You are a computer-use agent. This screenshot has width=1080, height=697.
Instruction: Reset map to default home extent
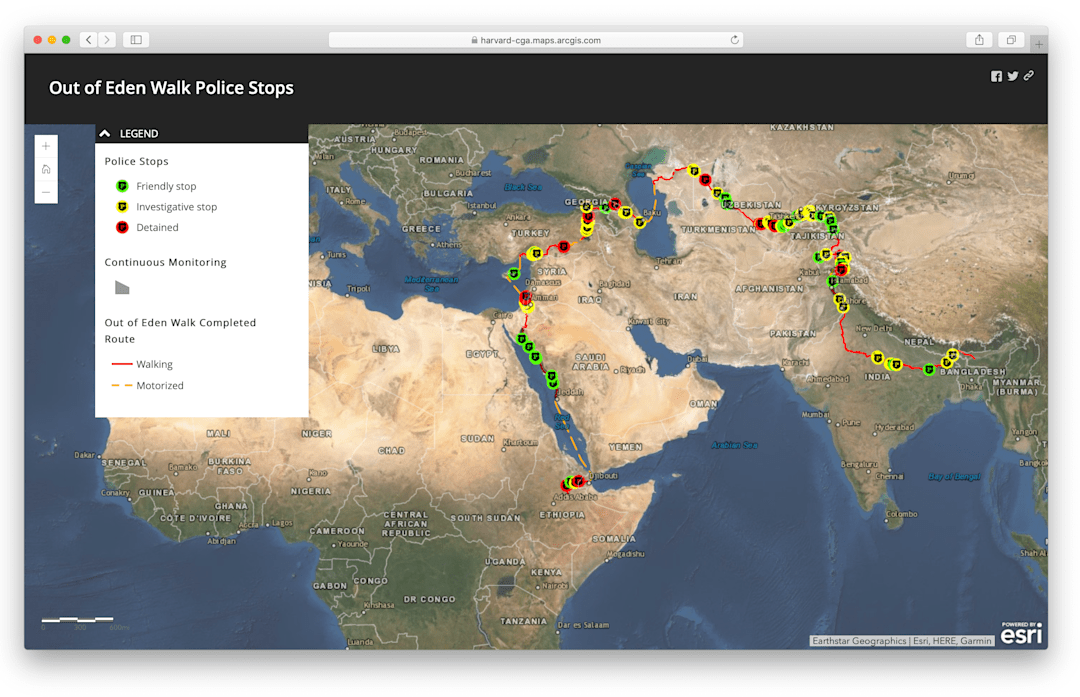46,169
